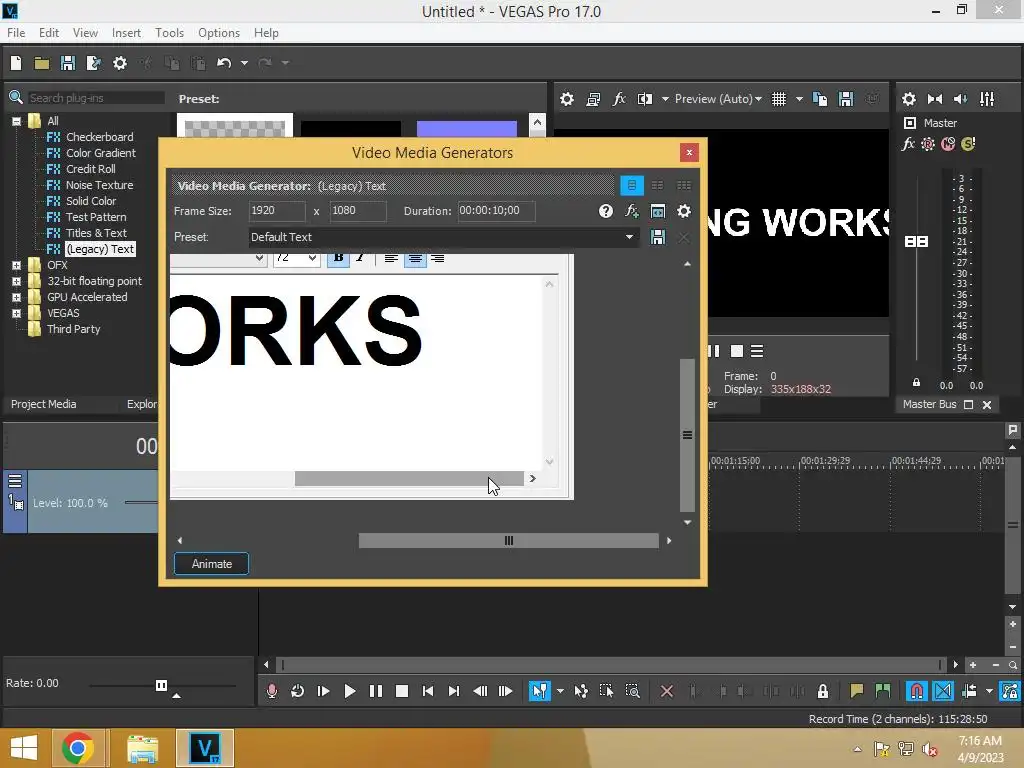The image size is (1024, 768).
Task: Toggle italic text formatting
Action: pyautogui.click(x=360, y=258)
